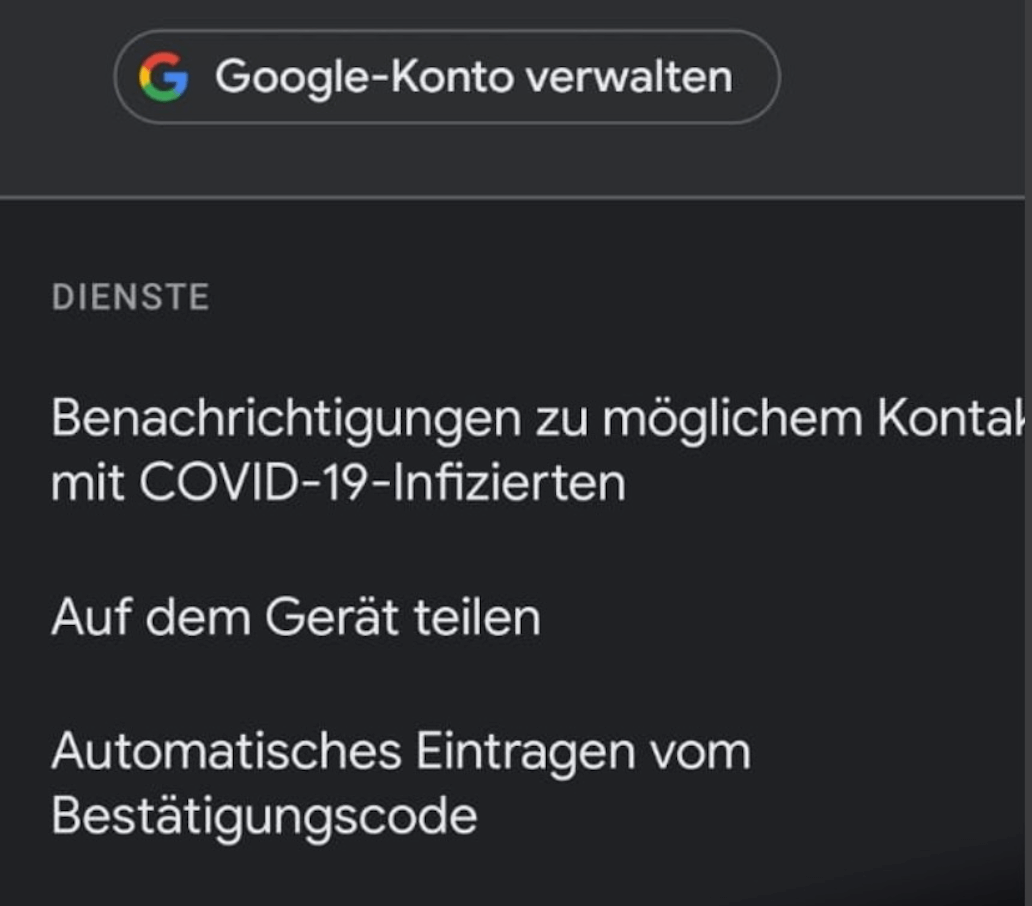The image size is (1032, 906).
Task: Click the word 'möglichem' in notifications entry
Action: [734, 418]
